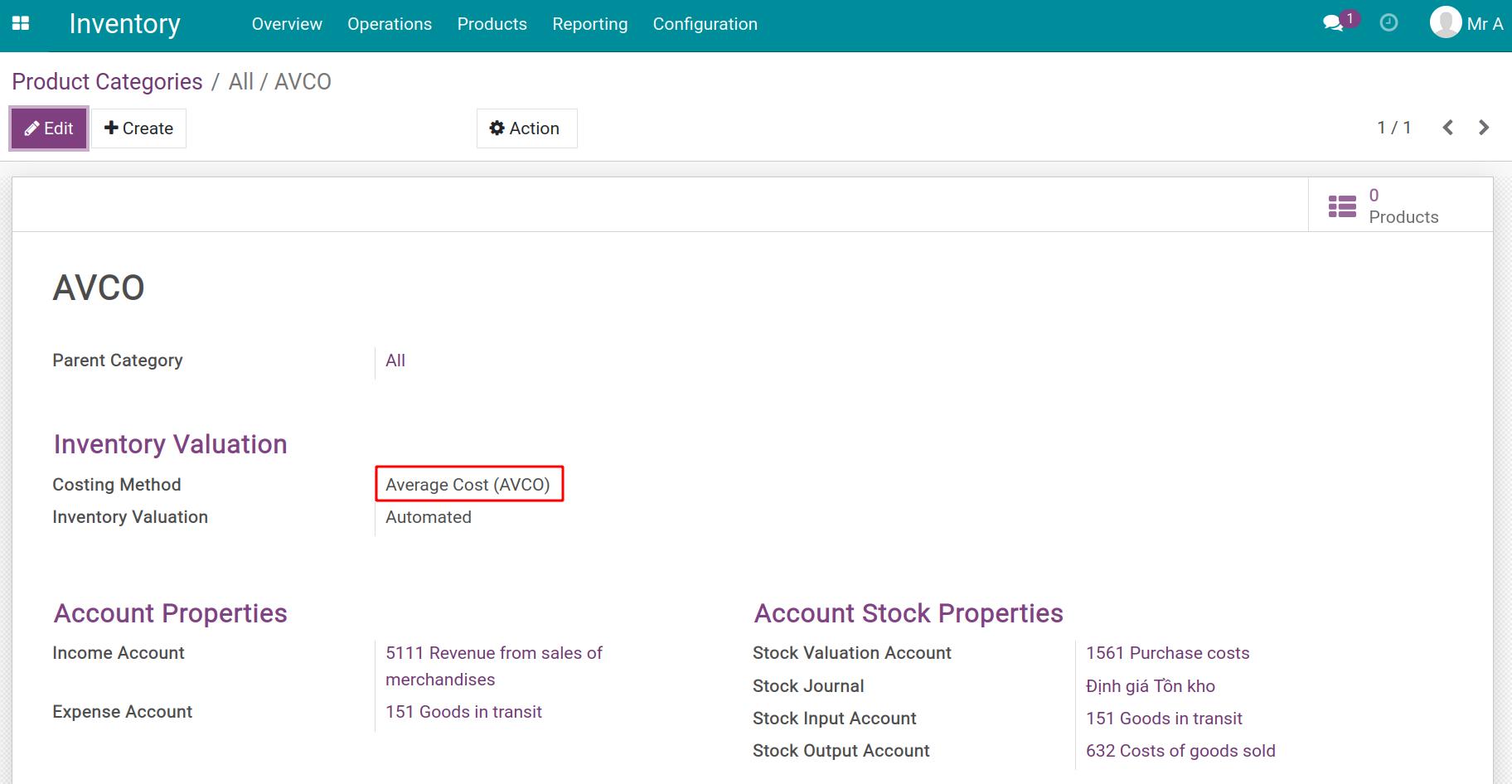Screen dimensions: 1512x784
Task: Click the Stock Input Account label
Action: click(x=835, y=719)
